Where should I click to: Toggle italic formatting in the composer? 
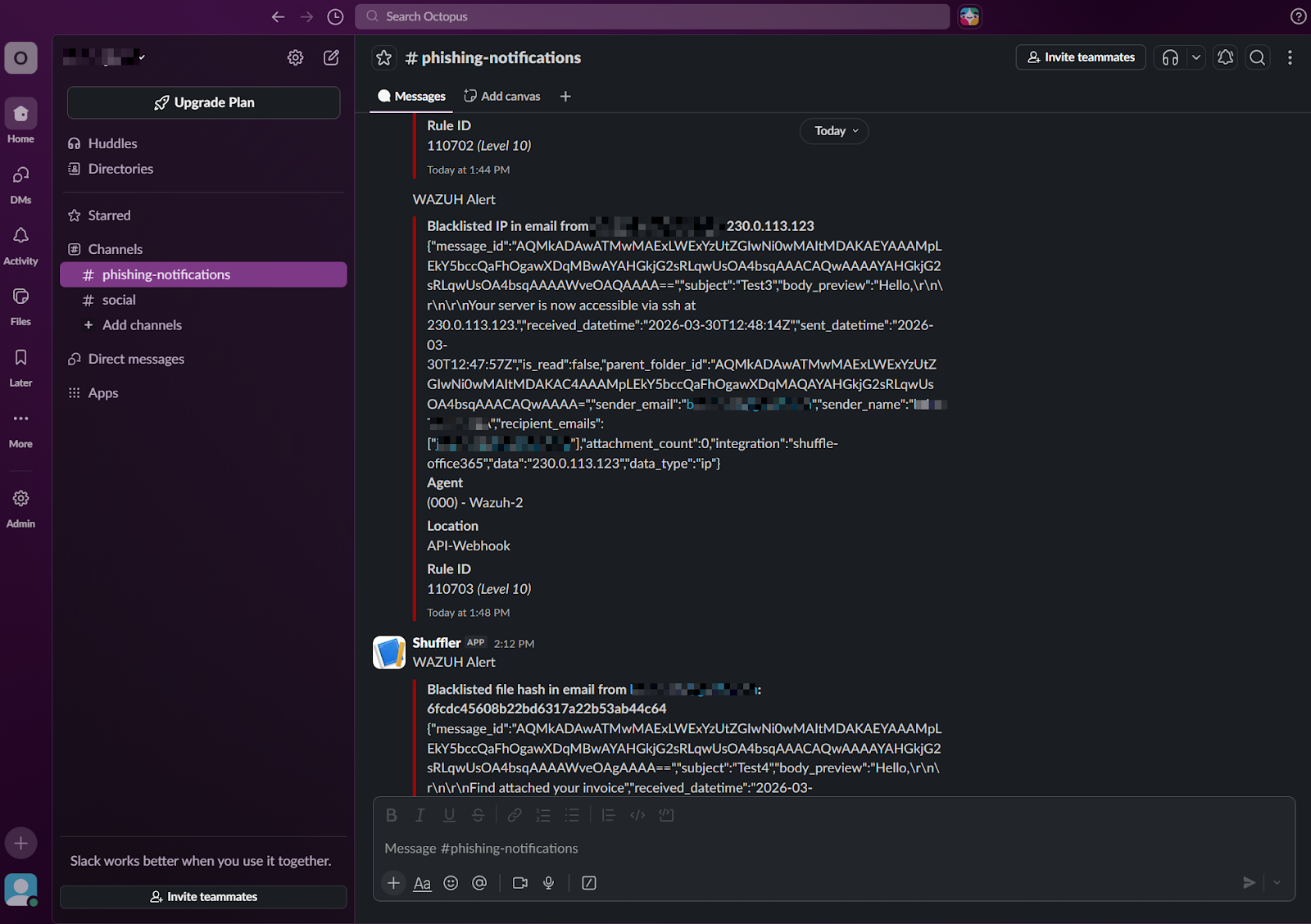pos(420,815)
